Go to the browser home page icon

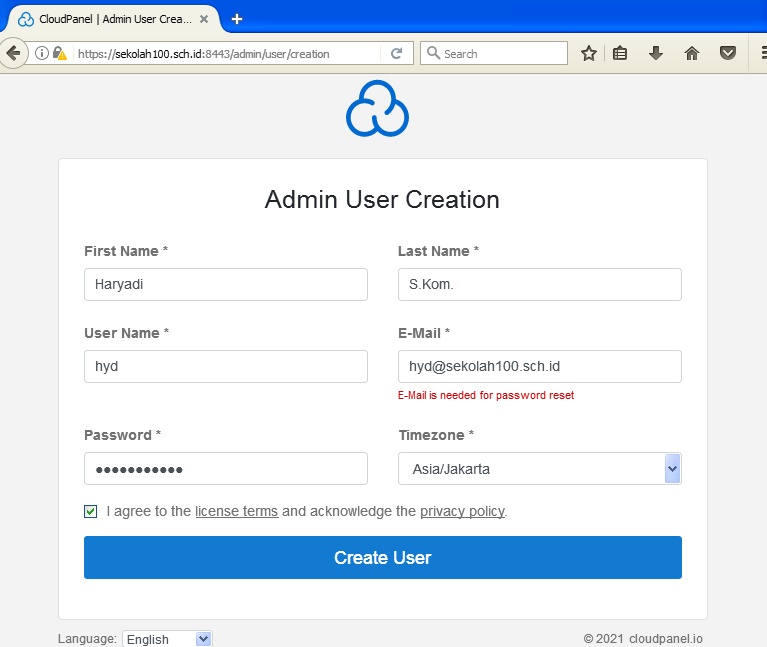[x=691, y=53]
